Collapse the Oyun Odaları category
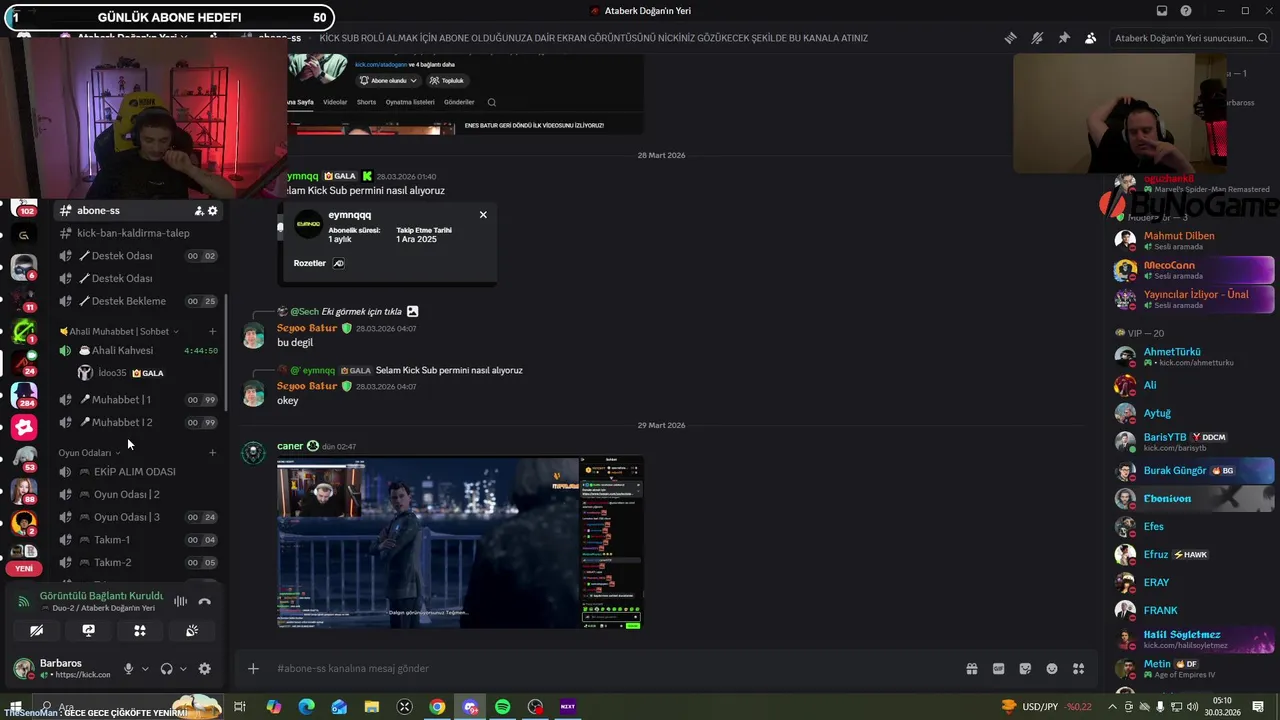 pyautogui.click(x=90, y=453)
